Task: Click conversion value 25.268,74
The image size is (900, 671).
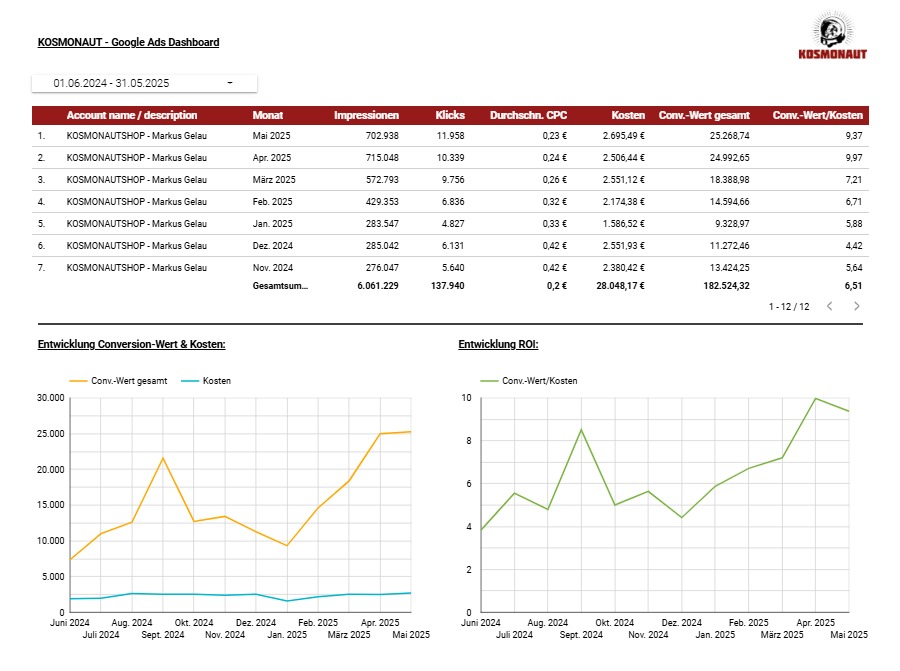Action: tap(730, 136)
